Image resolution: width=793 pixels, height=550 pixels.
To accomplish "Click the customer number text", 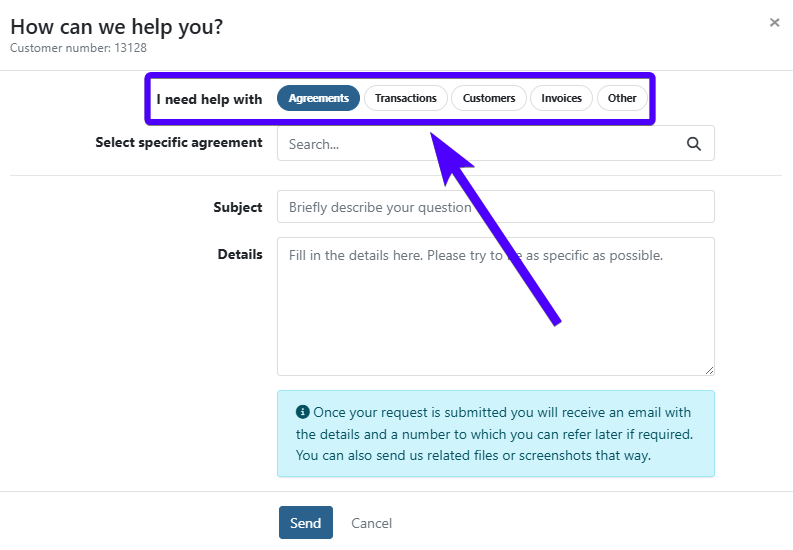I will 79,47.
